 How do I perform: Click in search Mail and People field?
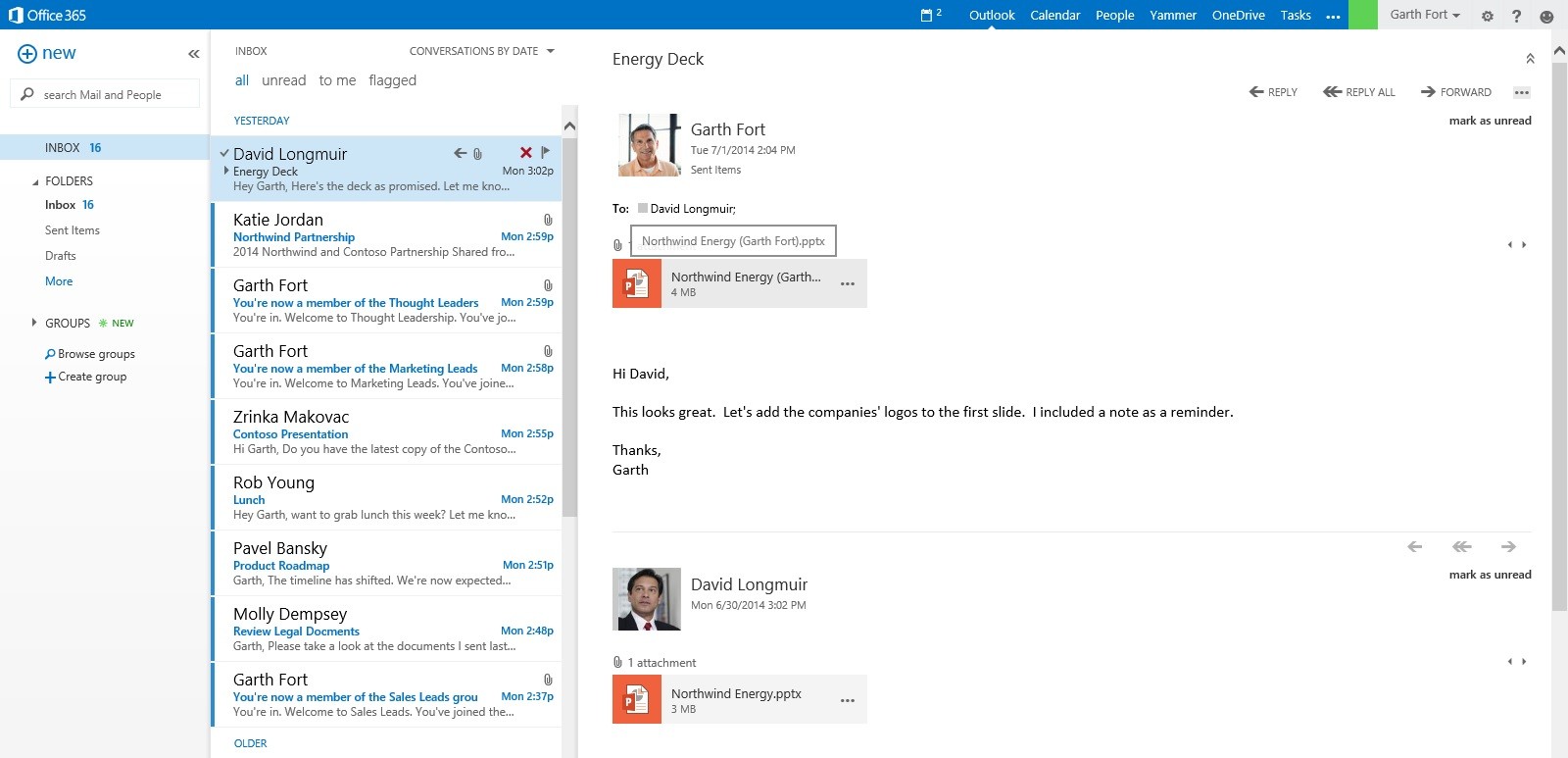pos(105,94)
